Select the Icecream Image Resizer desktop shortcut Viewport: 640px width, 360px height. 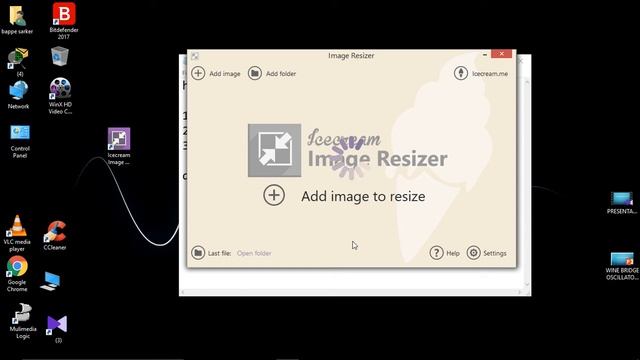pyautogui.click(x=119, y=146)
